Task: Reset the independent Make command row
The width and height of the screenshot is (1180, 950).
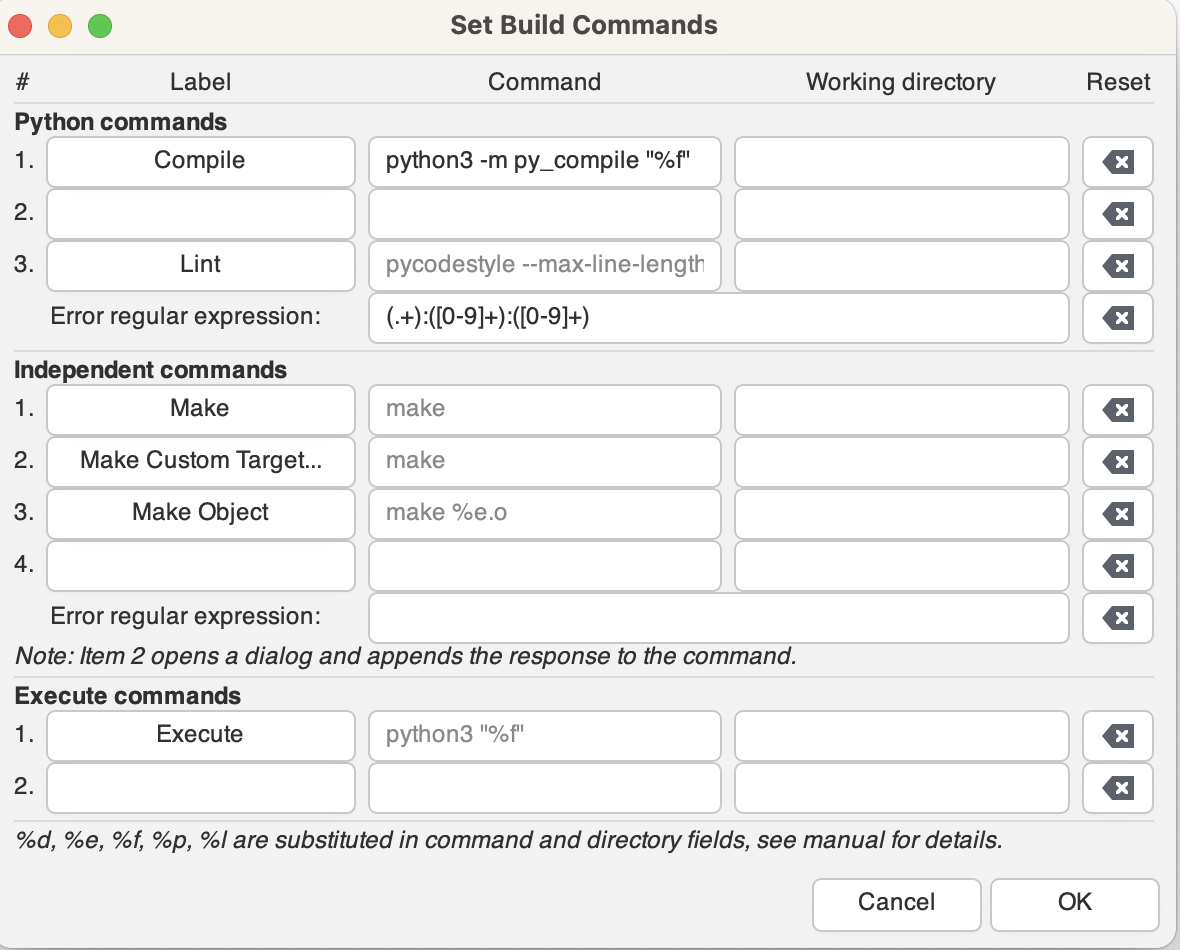Action: point(1117,410)
